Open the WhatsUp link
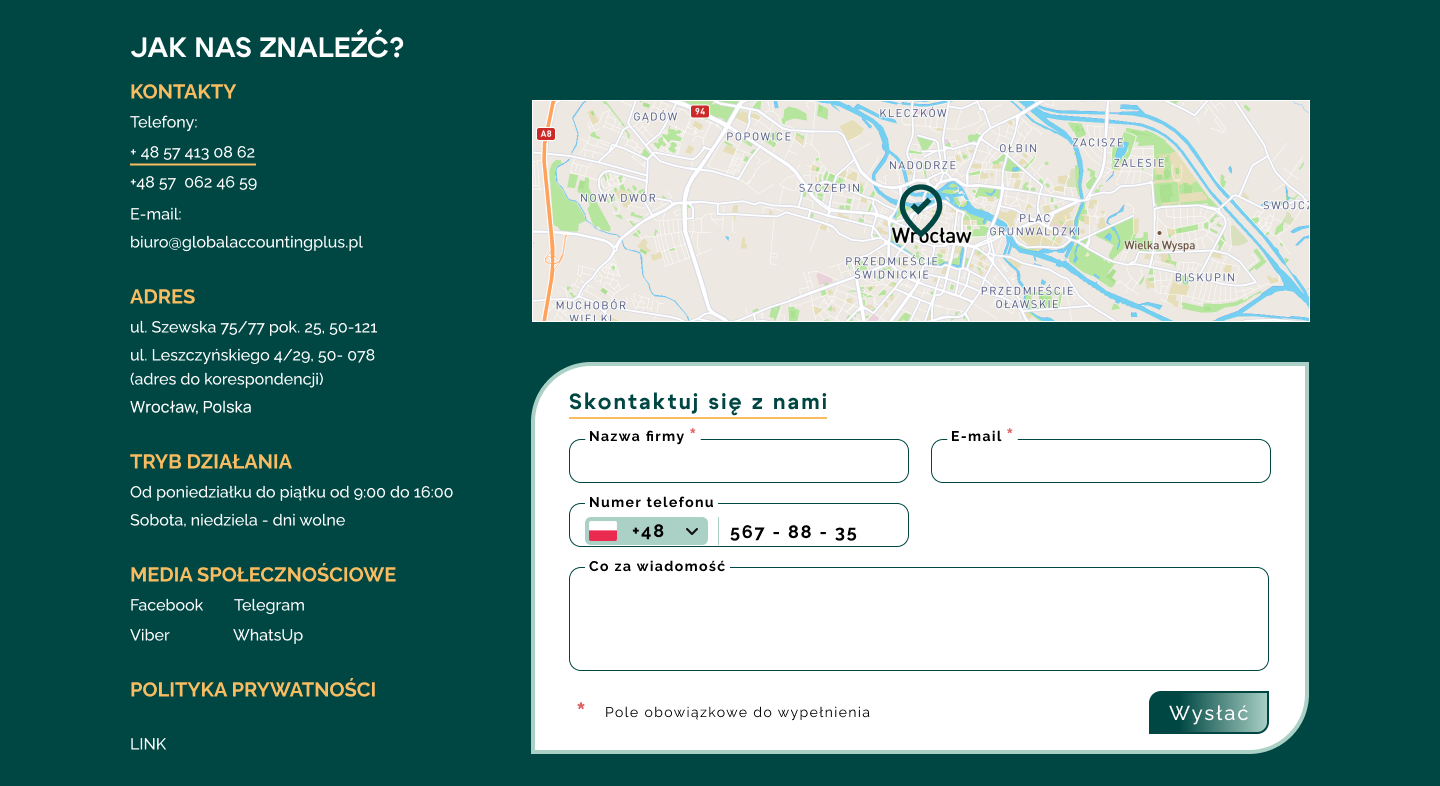1440x786 pixels. (268, 635)
